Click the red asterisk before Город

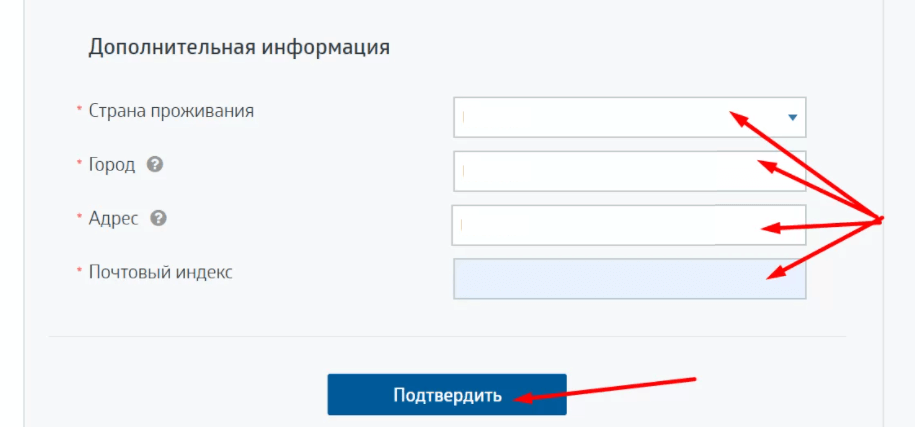[79, 163]
